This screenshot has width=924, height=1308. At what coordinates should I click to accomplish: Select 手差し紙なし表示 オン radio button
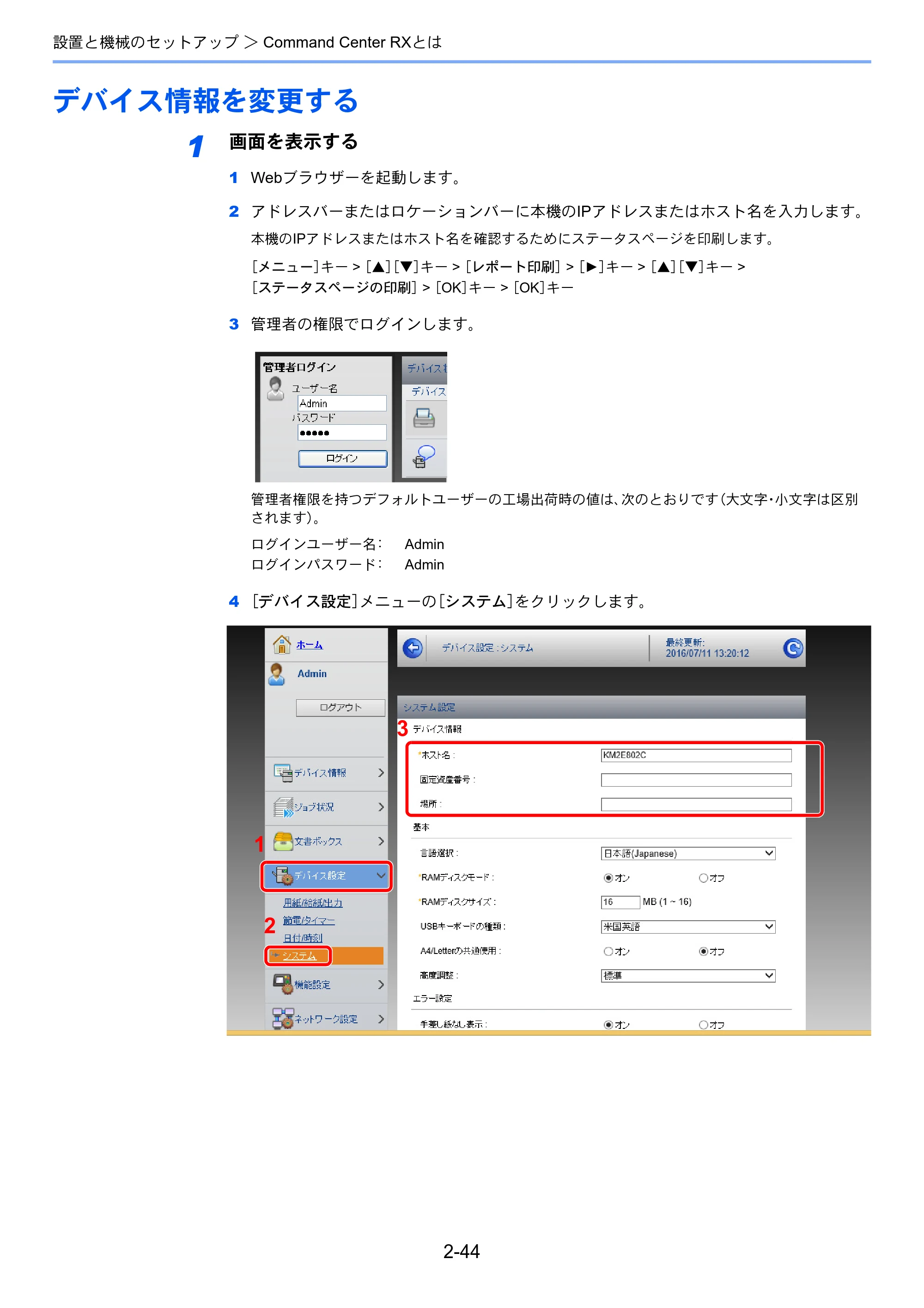(608, 1025)
